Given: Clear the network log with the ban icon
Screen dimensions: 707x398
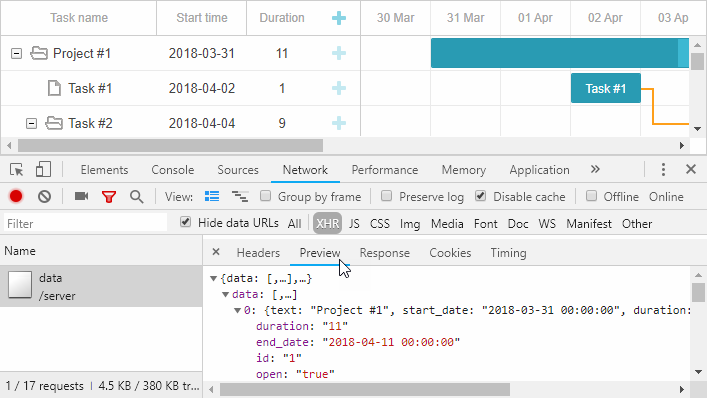Looking at the screenshot, I should coord(44,197).
